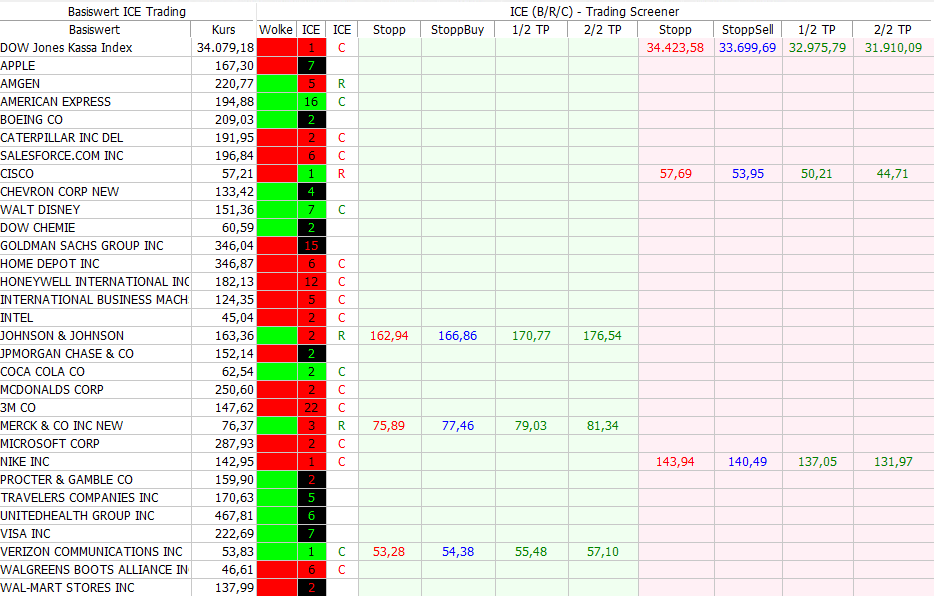Screen dimensions: 934x596
Task: Click the AMGEN row name
Action: 20,84
